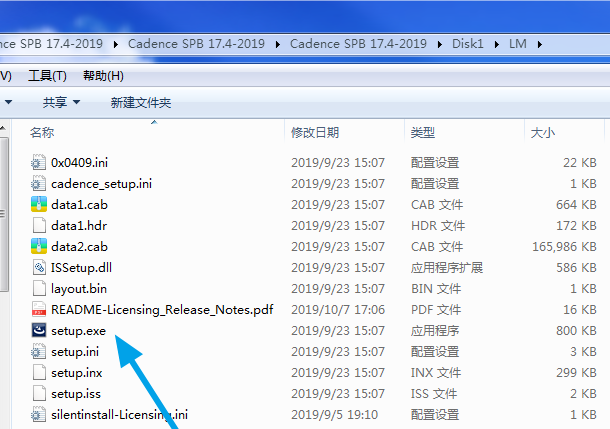Expand arrow after Disk1 in breadcrumb
The image size is (610, 429).
point(497,44)
